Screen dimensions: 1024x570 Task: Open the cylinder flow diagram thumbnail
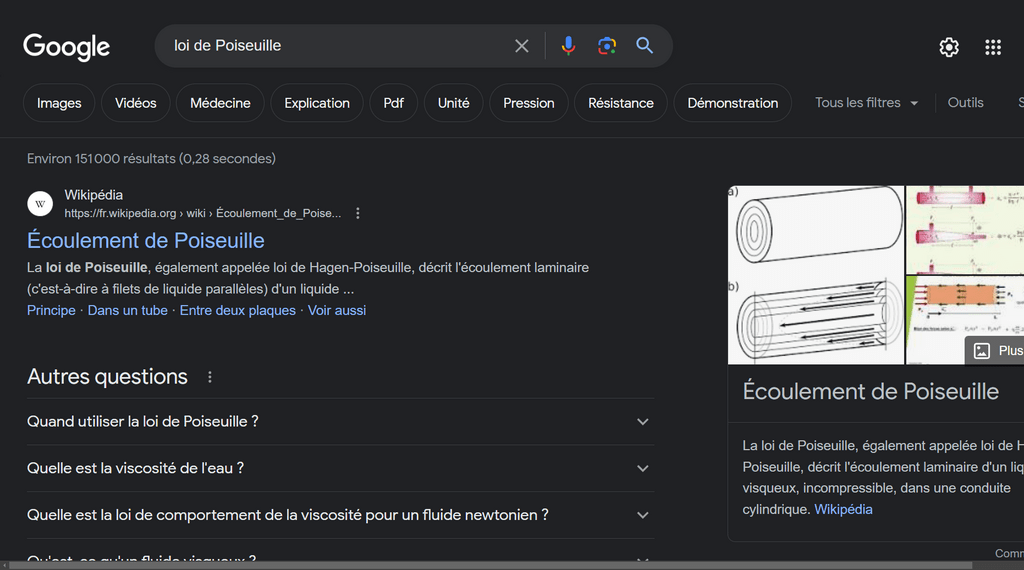(816, 275)
